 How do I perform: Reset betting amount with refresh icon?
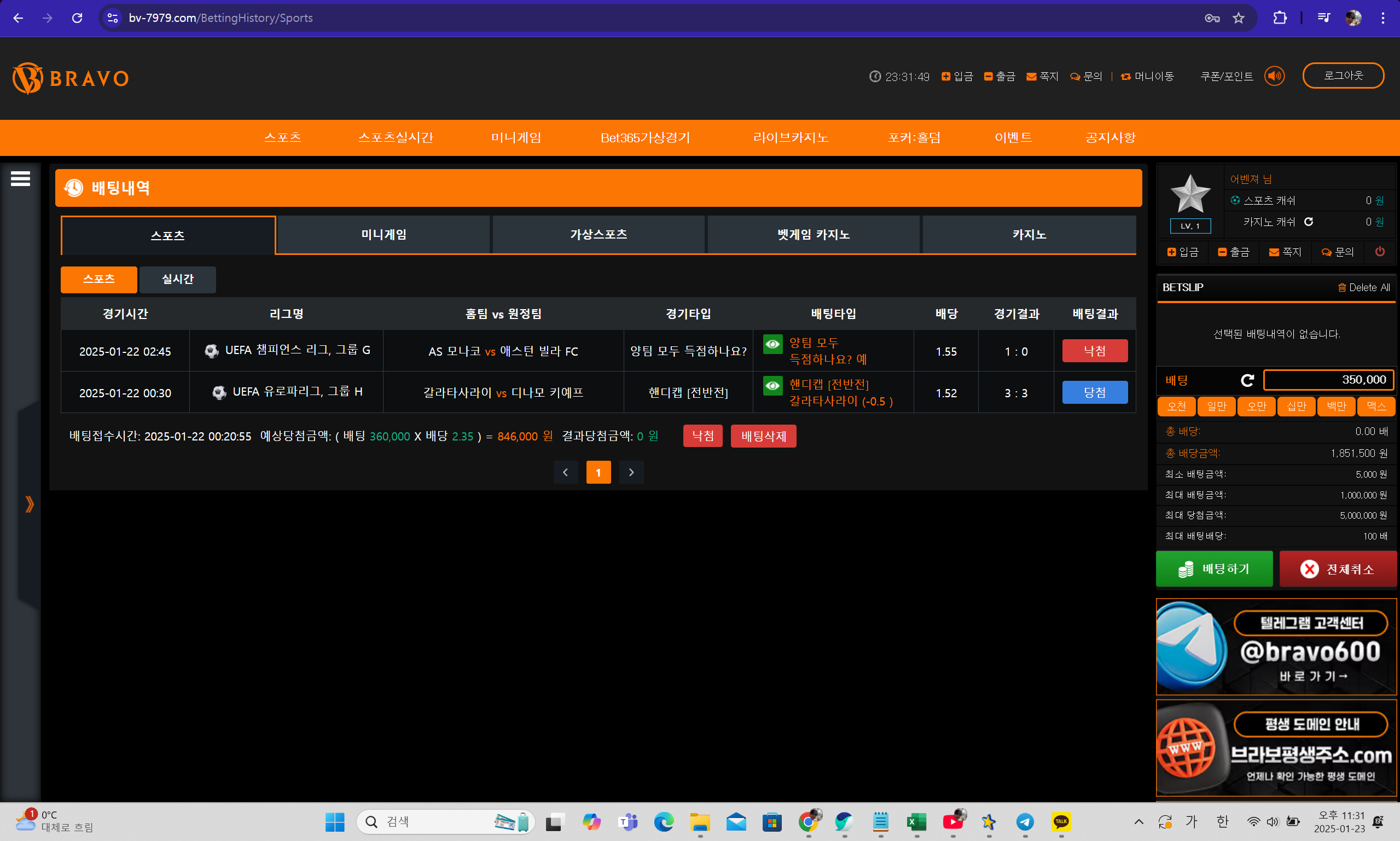[1247, 380]
